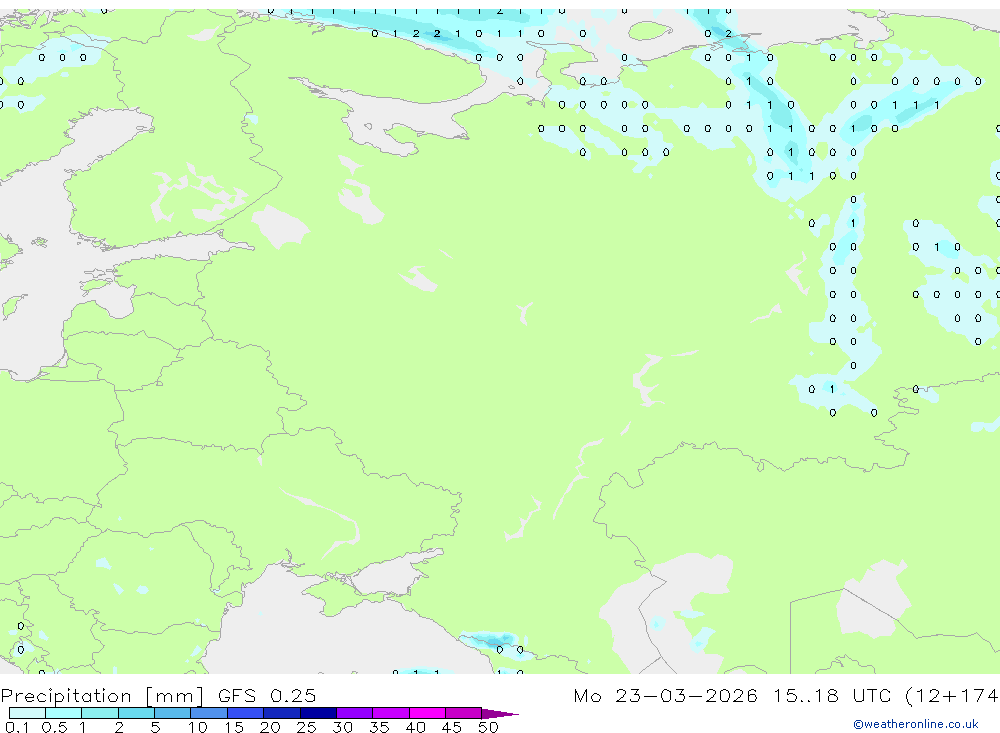Pick the 45–50 mm dark magenta swatch
Image resolution: width=1000 pixels, height=733 pixels.
click(464, 713)
